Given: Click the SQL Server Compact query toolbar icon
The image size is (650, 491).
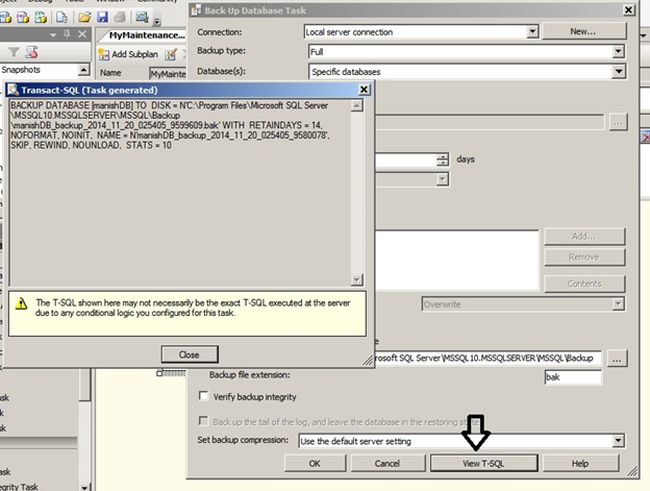Looking at the screenshot, I should click(62, 17).
